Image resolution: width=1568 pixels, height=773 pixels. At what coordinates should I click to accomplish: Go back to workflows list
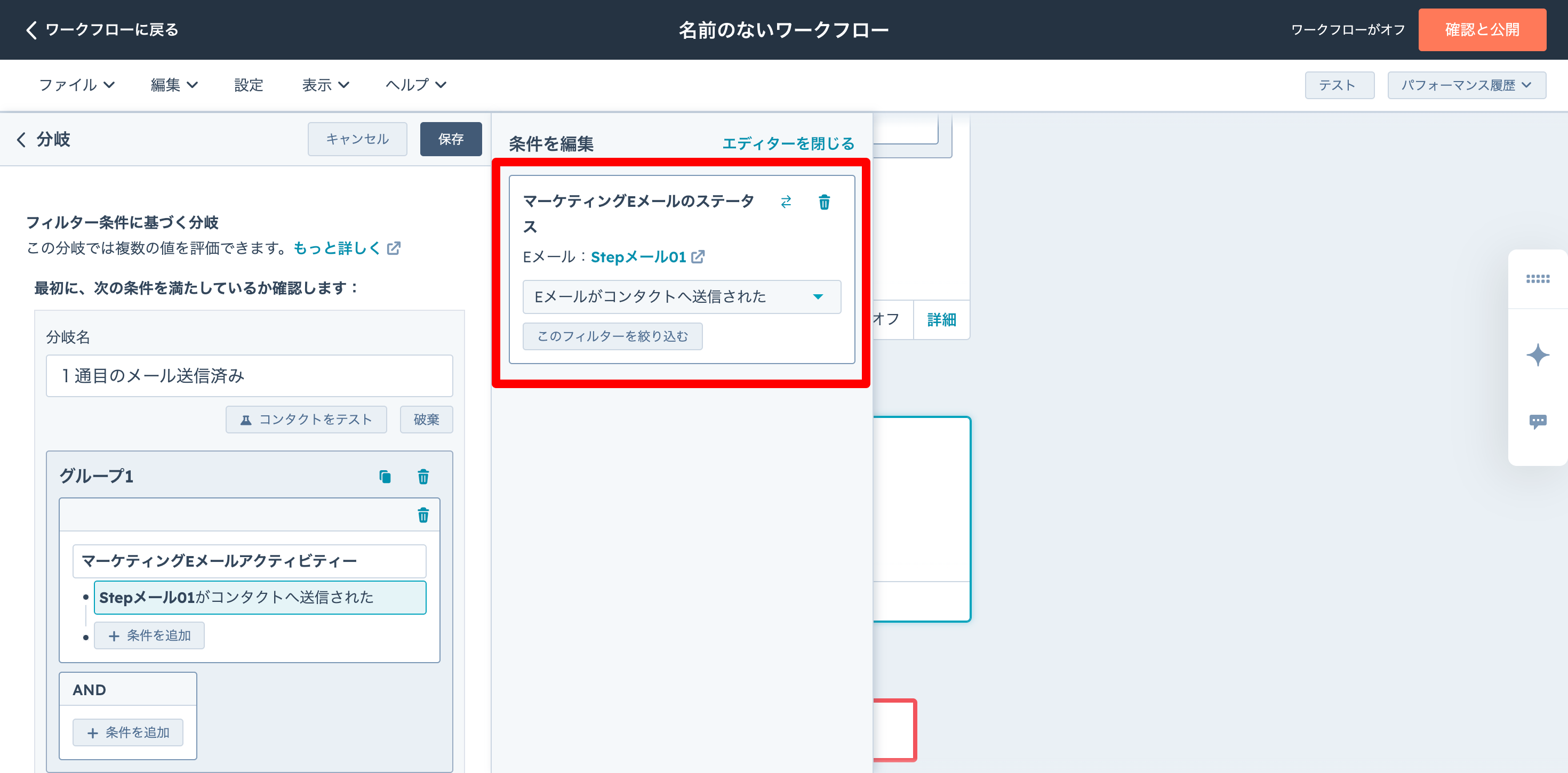coord(102,29)
